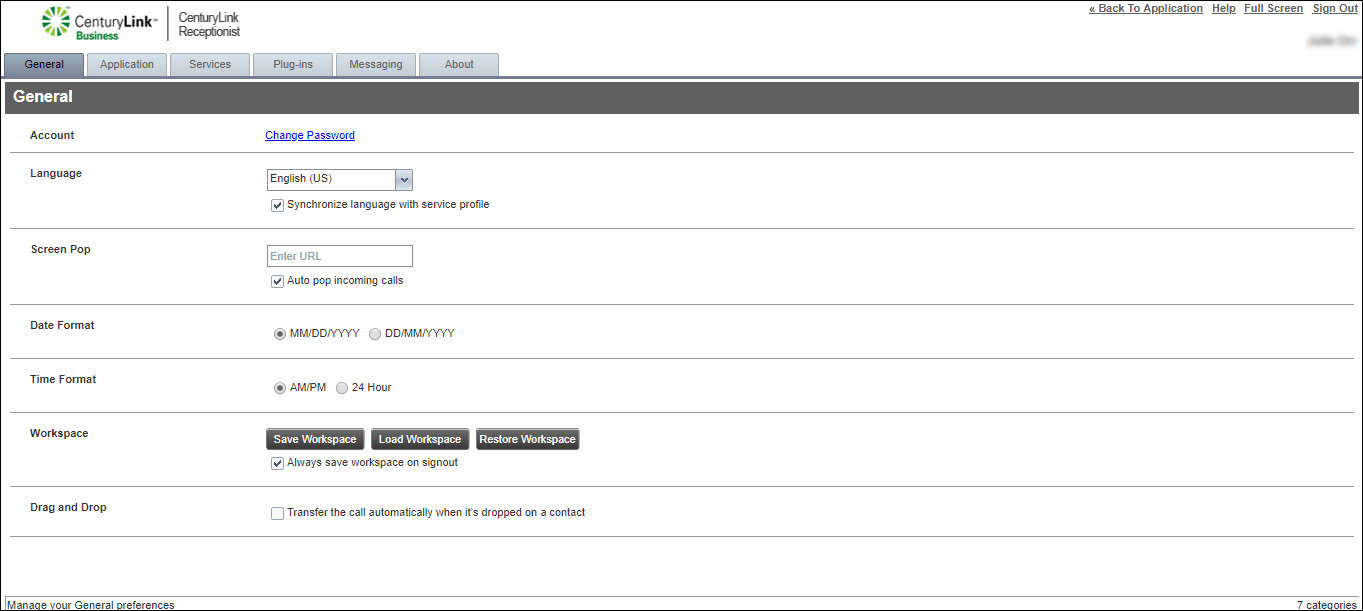Switch to the Application tab

coord(127,64)
